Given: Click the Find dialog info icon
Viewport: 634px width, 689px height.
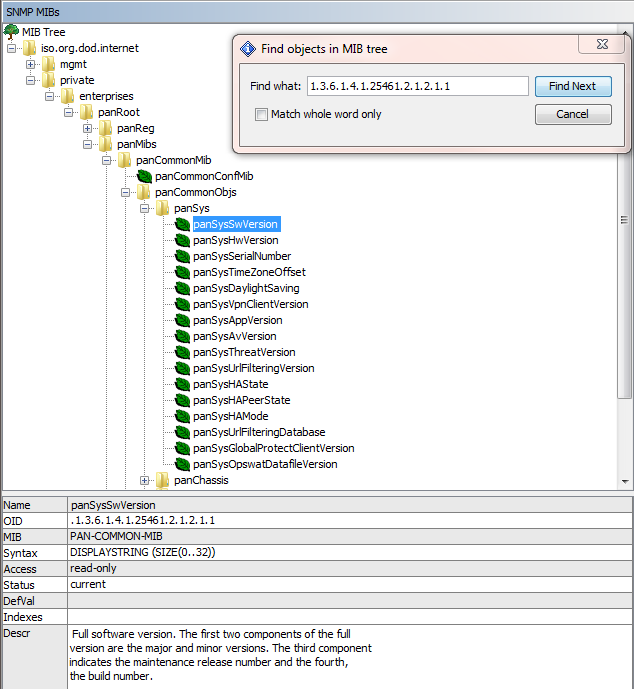Looking at the screenshot, I should point(248,49).
